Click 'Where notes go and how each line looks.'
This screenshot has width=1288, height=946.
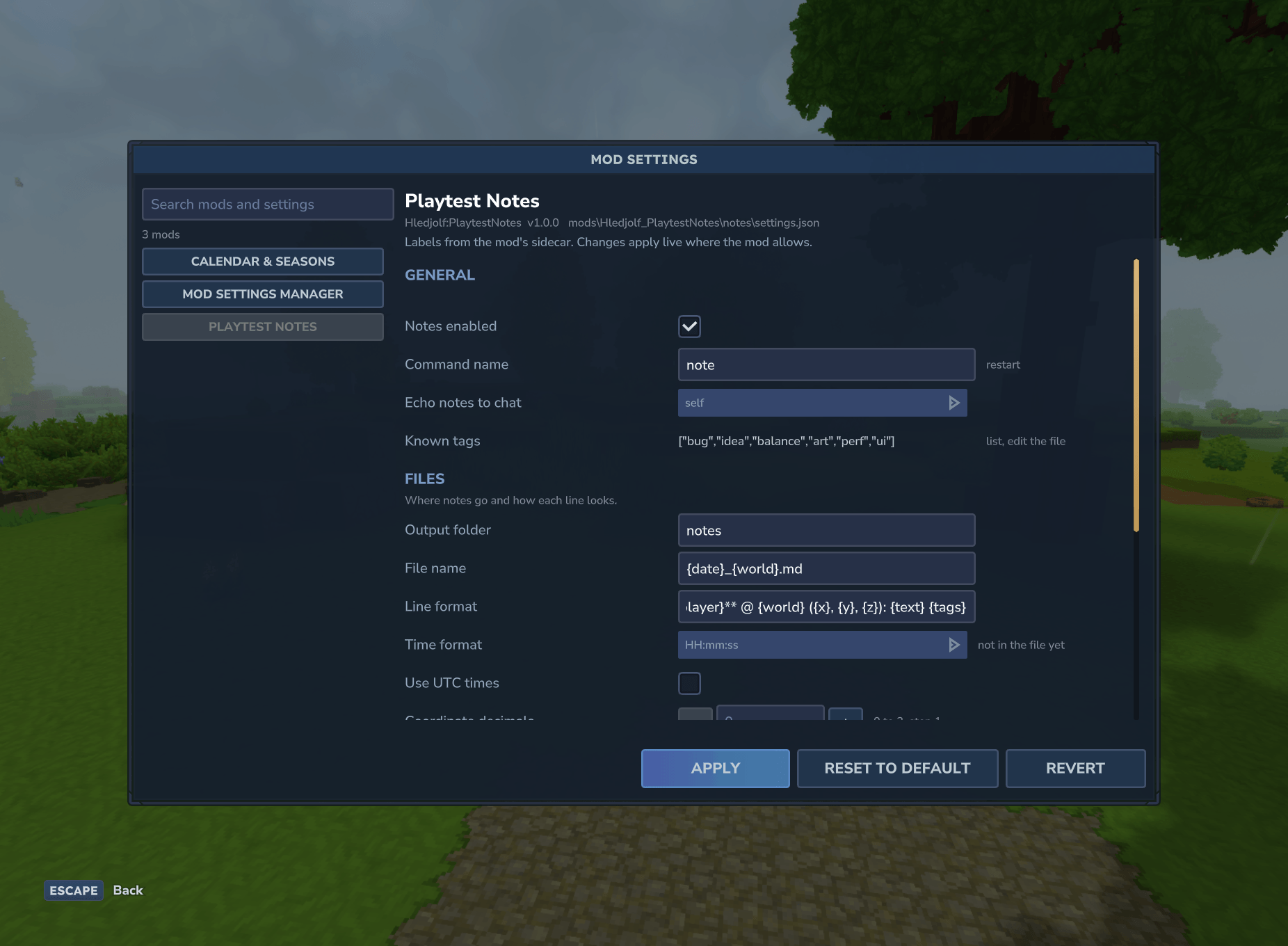[x=511, y=500]
